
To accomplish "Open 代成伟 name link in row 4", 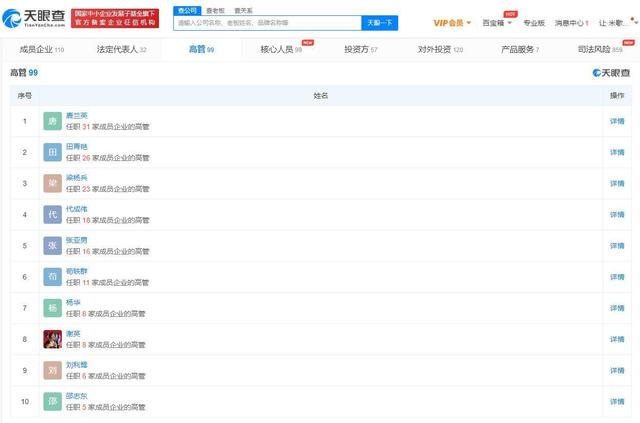I will tap(77, 209).
